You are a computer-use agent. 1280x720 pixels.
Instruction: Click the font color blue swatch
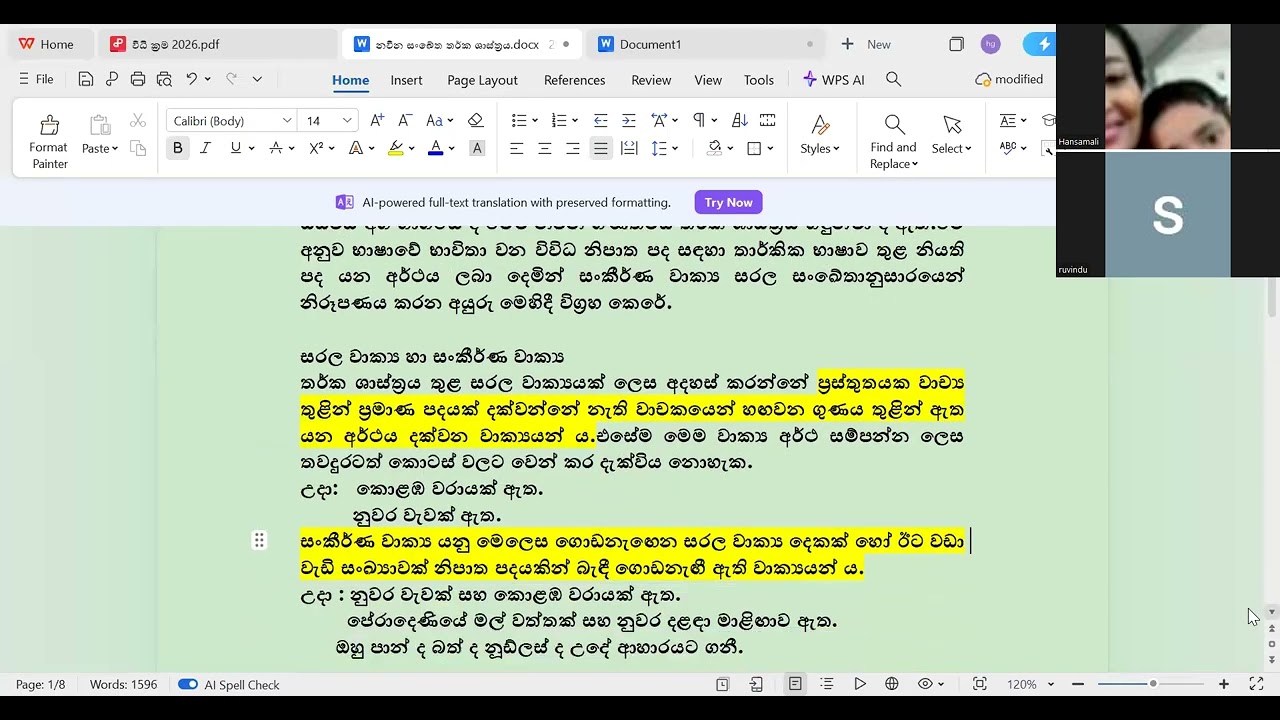pos(435,148)
